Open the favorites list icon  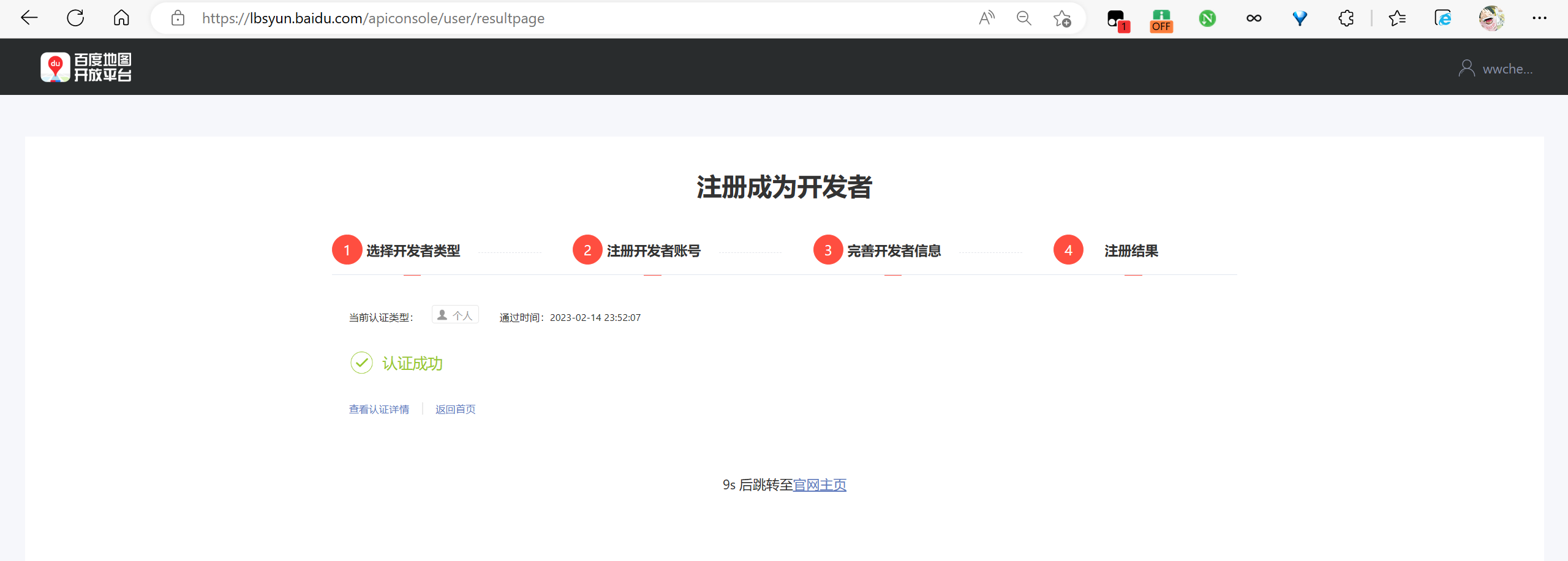click(1397, 18)
